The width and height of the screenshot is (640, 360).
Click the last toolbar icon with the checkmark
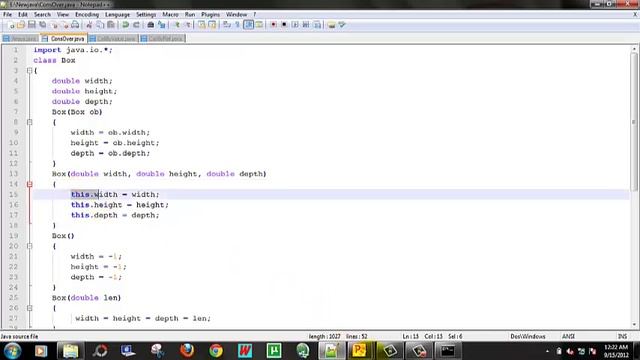[x=342, y=25]
